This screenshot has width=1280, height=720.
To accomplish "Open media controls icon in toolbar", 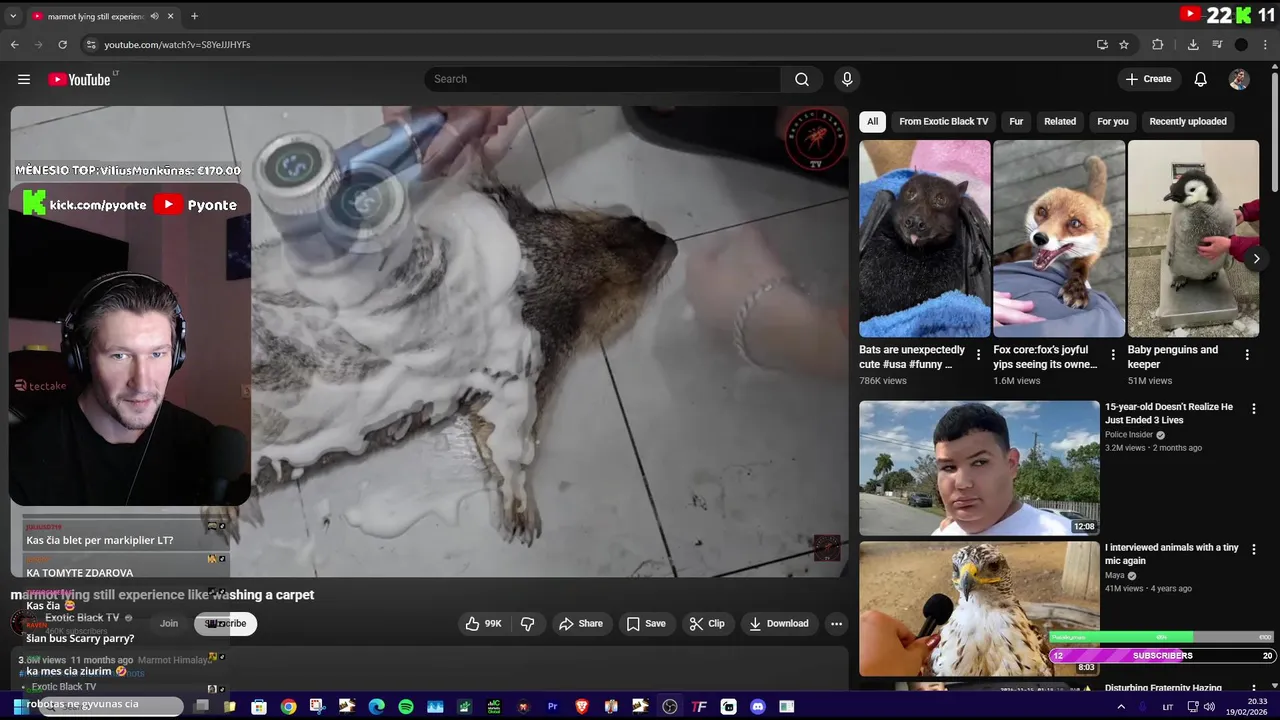I will (x=1217, y=44).
